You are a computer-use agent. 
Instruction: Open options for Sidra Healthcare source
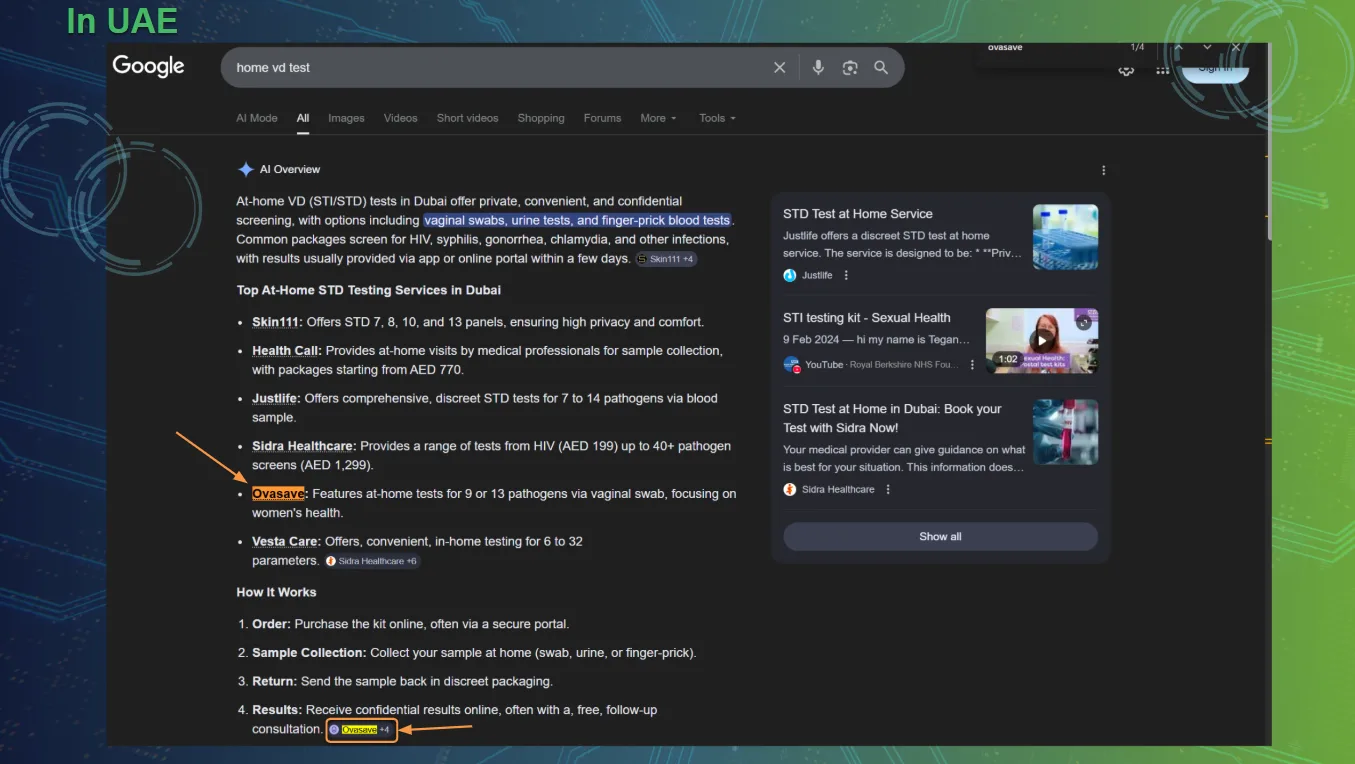(x=888, y=489)
